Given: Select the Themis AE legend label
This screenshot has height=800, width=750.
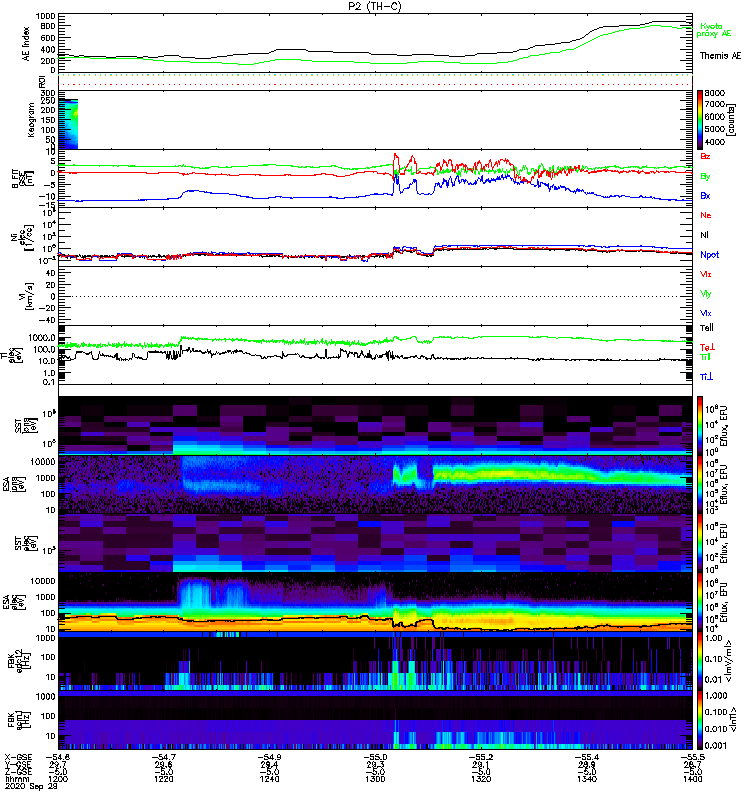Looking at the screenshot, I should click(720, 56).
